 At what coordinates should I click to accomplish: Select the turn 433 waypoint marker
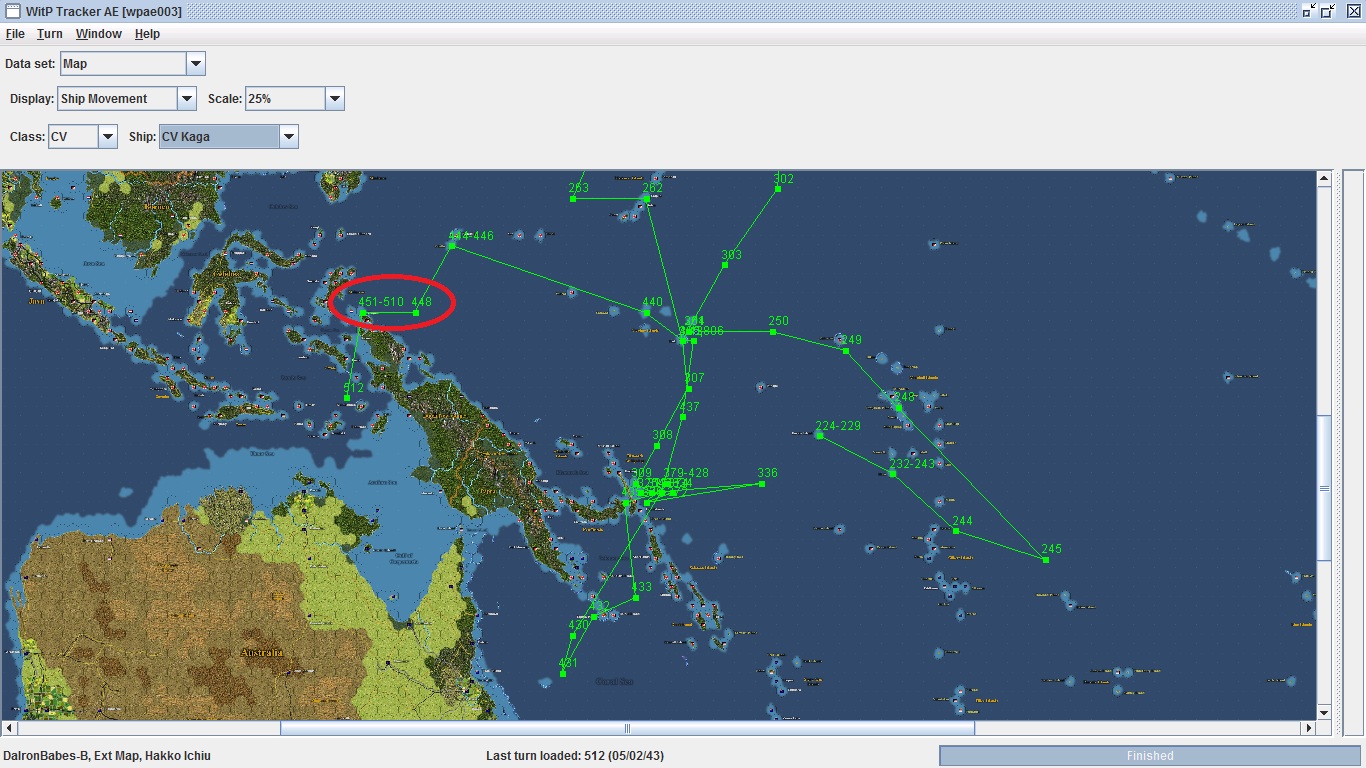pos(636,598)
